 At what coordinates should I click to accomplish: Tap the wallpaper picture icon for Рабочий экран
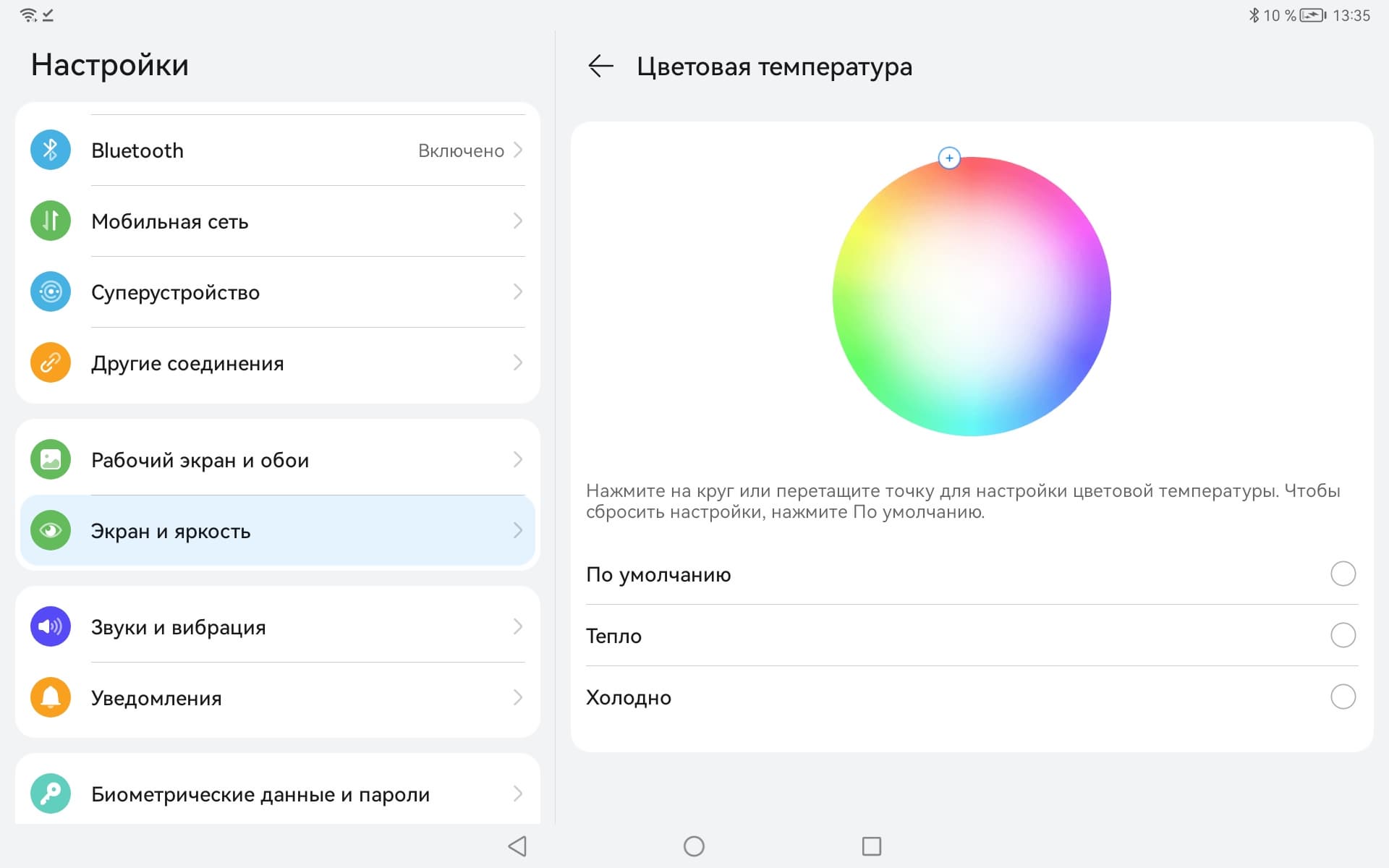point(50,460)
